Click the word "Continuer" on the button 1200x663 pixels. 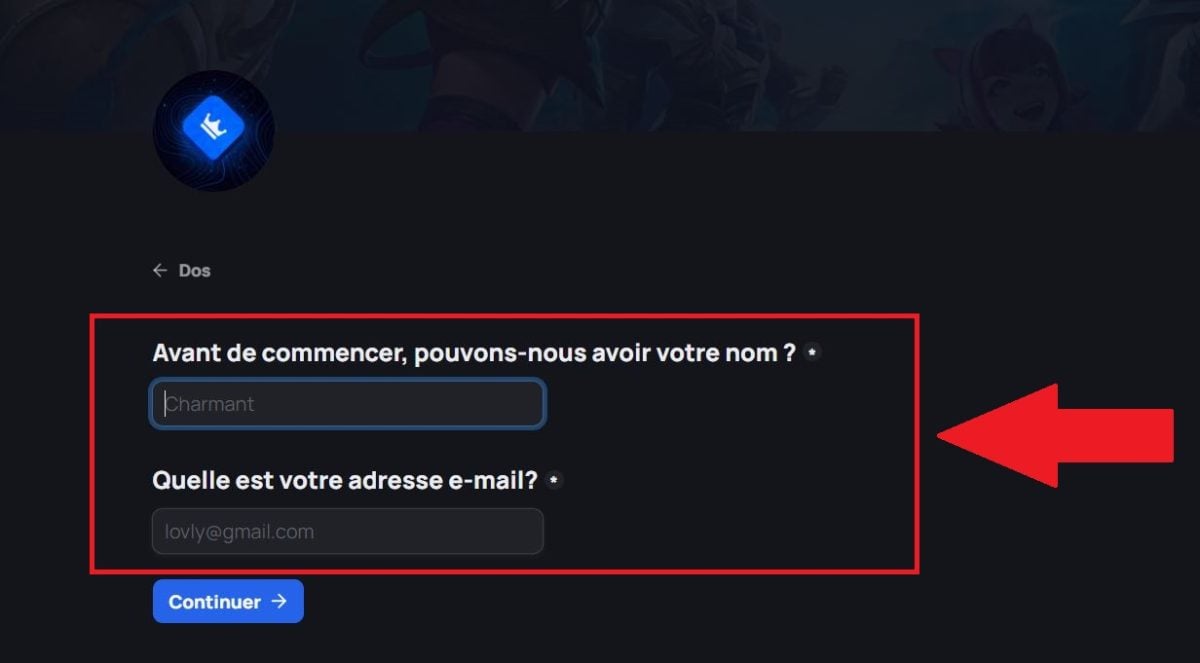point(214,602)
